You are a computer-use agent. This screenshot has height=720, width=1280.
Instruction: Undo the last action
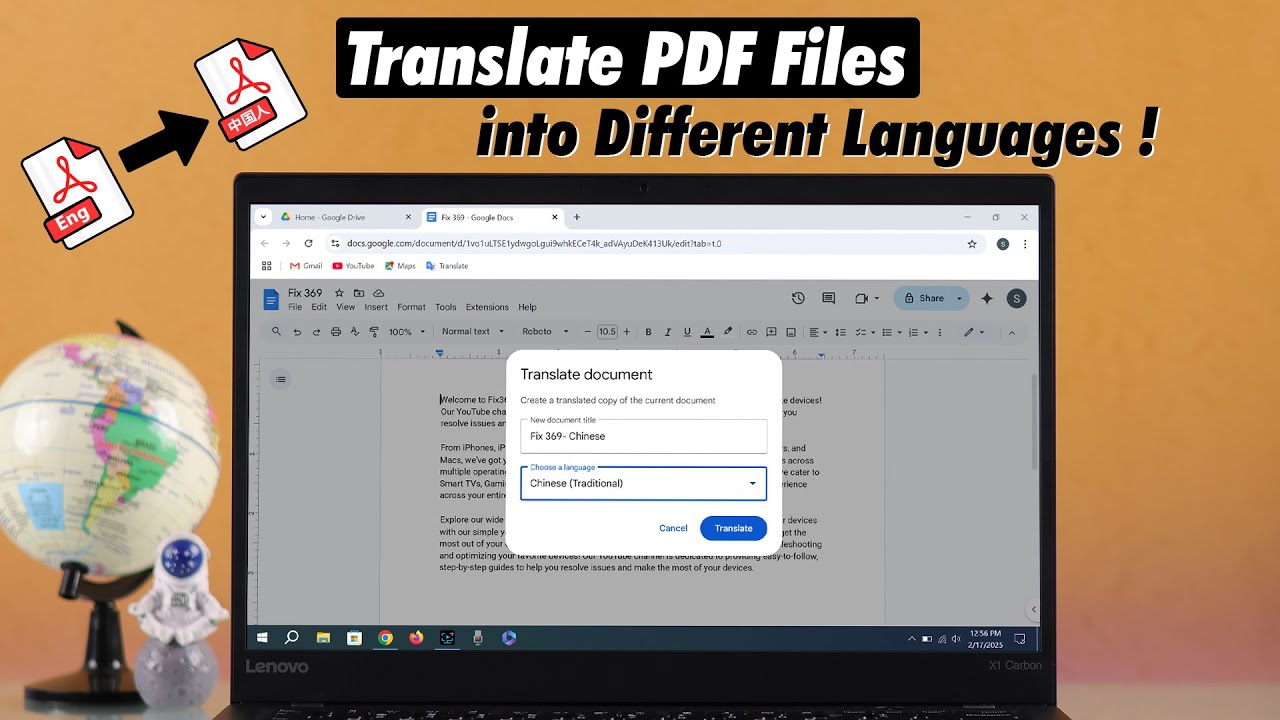297,332
